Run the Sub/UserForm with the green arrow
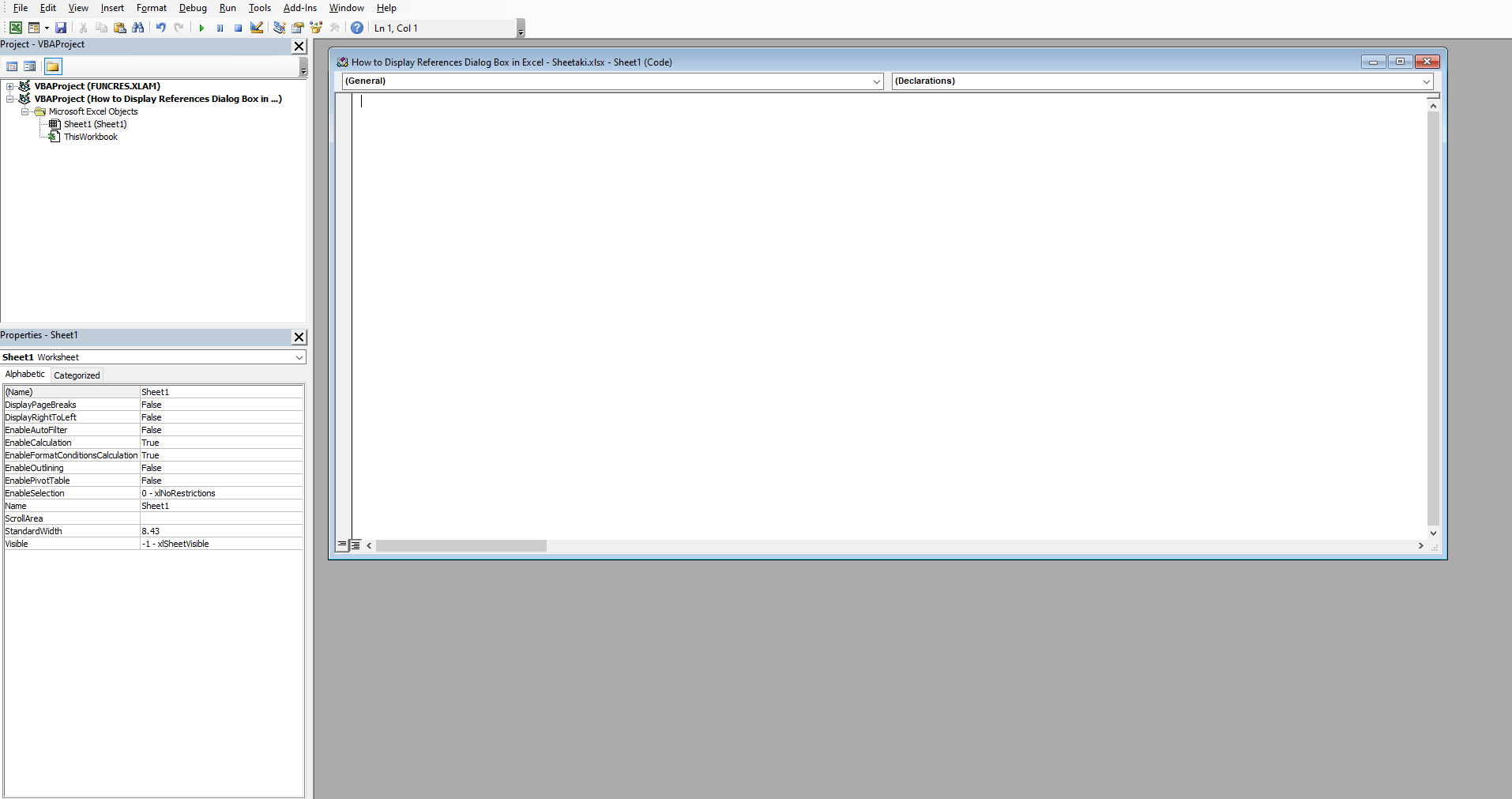This screenshot has width=1512, height=799. point(201,28)
